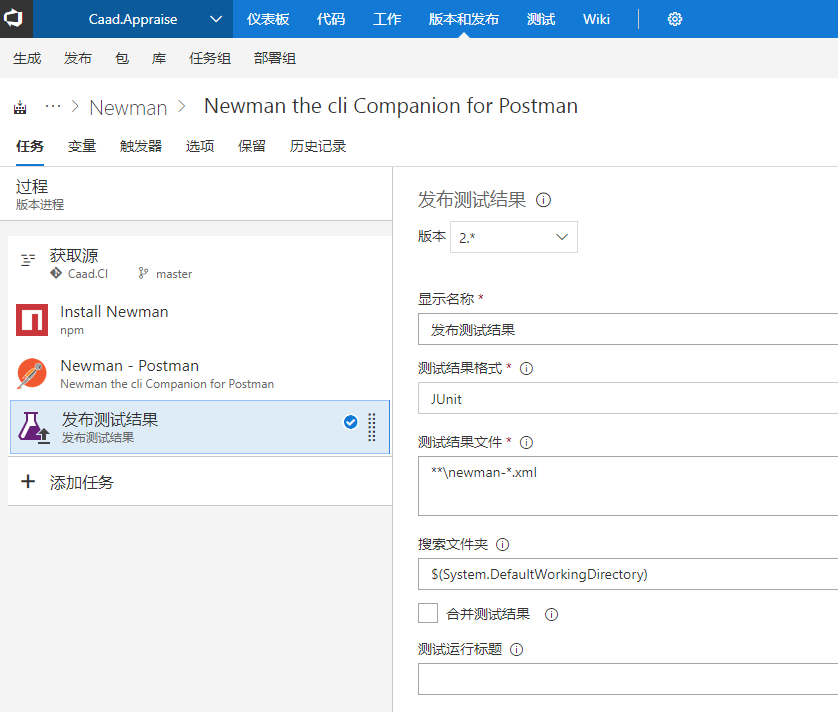Click the Postman task icon
This screenshot has width=838, height=712.
(32, 373)
